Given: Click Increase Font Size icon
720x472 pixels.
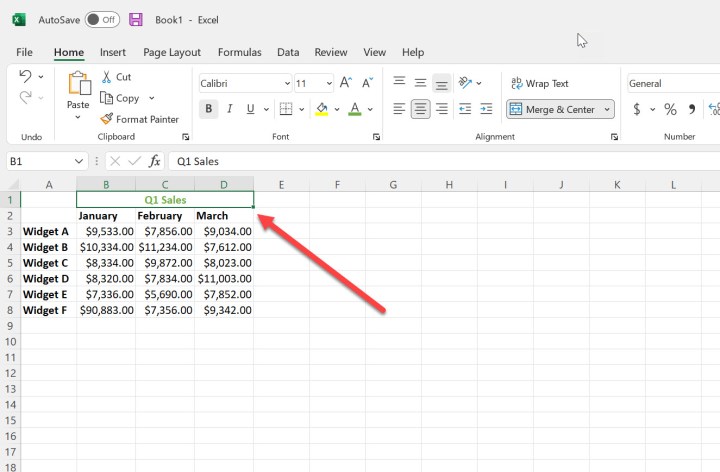Looking at the screenshot, I should tap(345, 84).
